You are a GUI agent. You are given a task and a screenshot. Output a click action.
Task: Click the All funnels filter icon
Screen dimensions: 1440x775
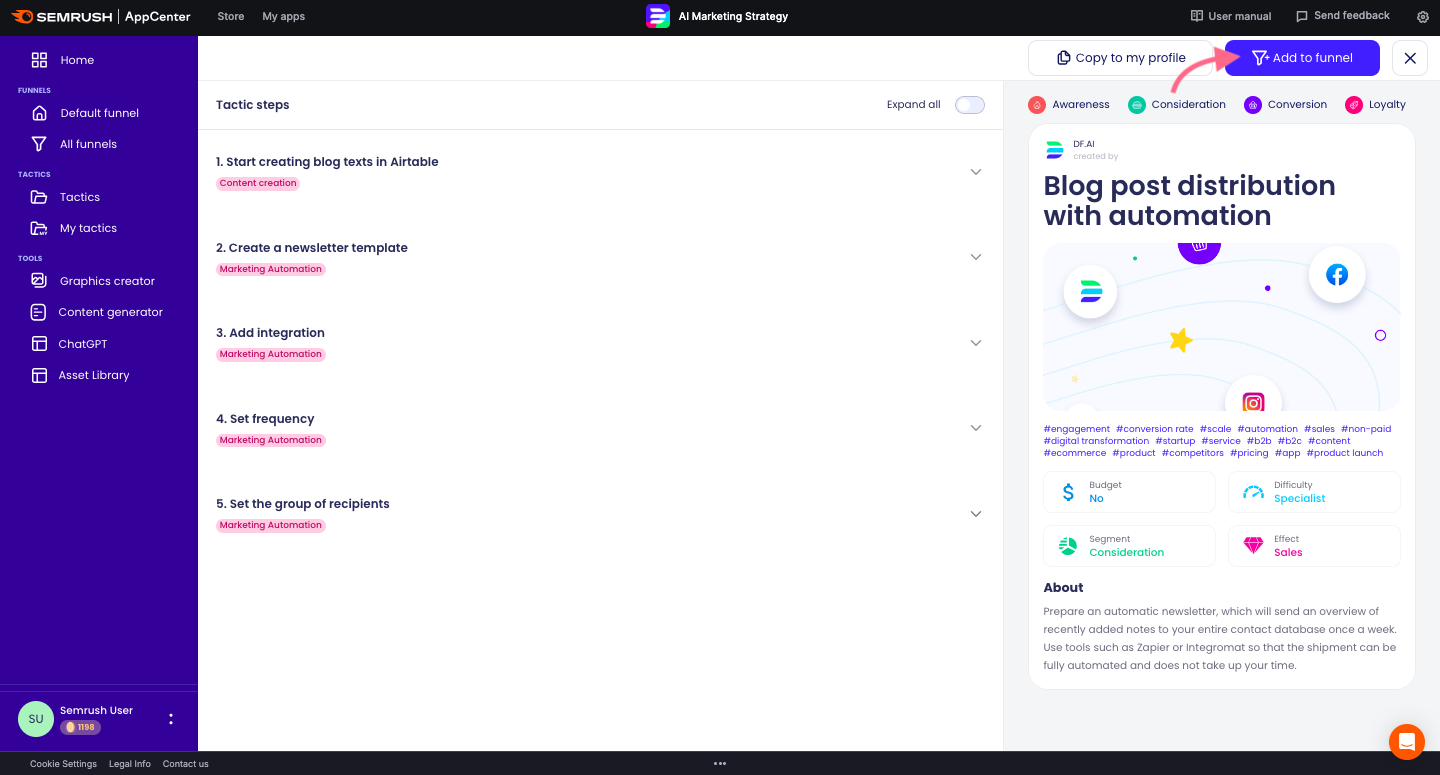[x=39, y=144]
